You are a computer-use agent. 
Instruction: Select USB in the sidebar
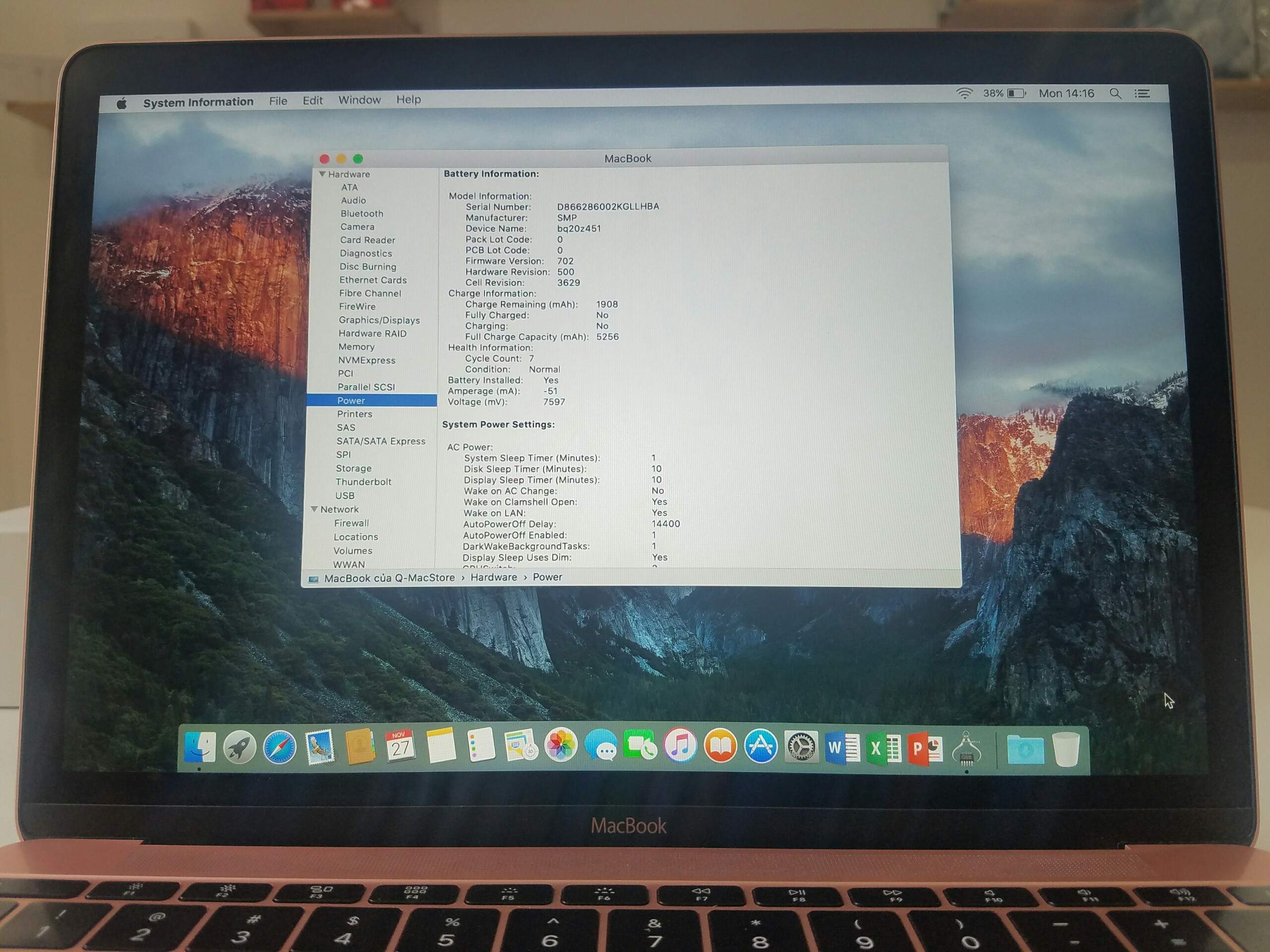[344, 496]
